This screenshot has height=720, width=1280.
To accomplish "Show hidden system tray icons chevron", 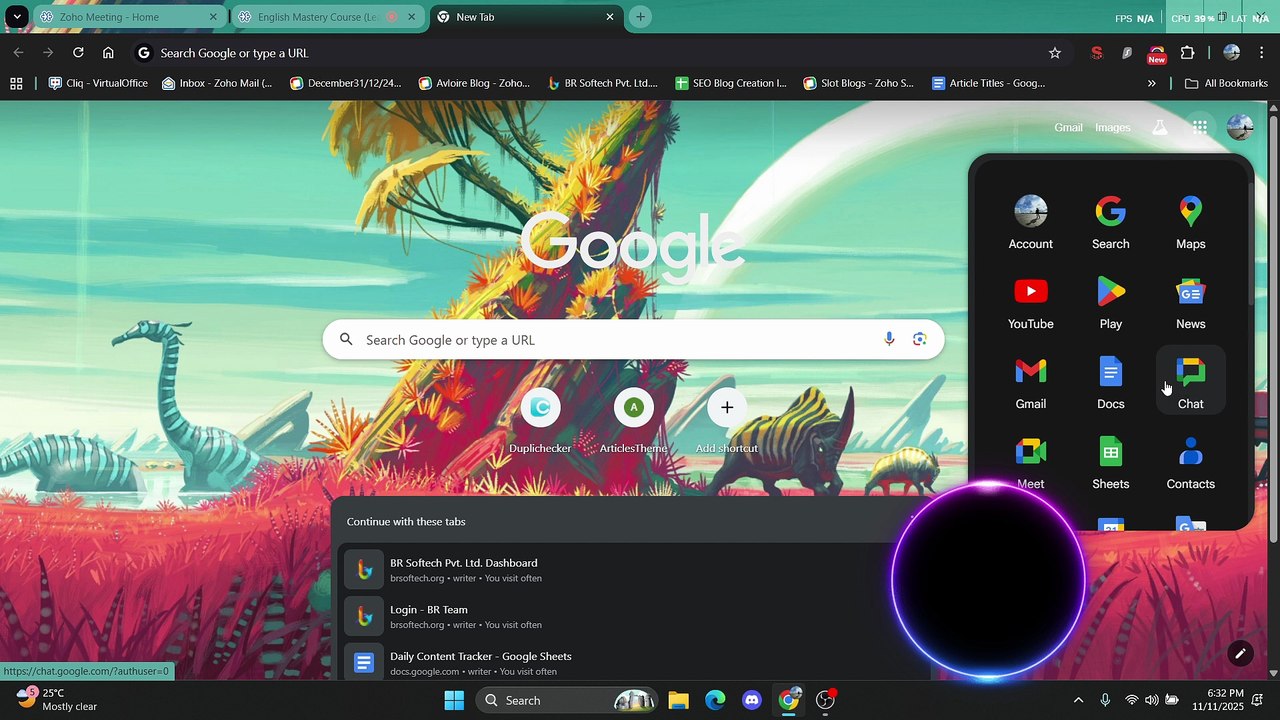I will (1078, 700).
